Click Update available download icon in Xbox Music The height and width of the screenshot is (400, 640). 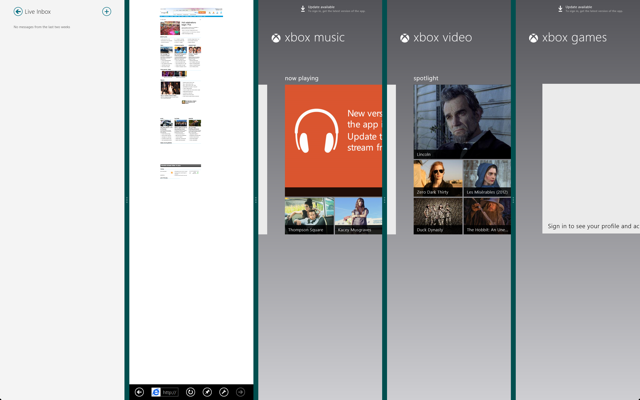click(303, 9)
